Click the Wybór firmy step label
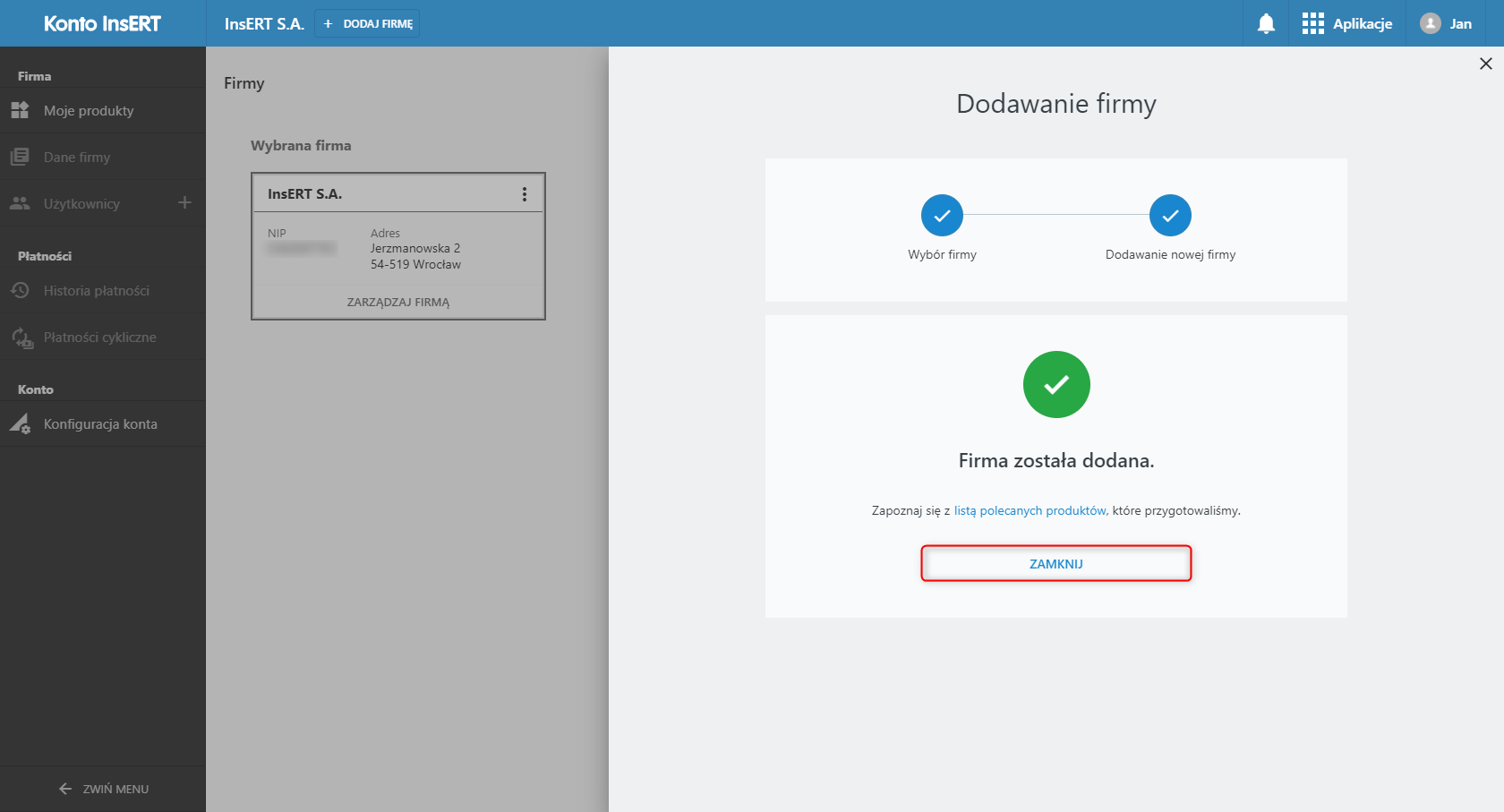Screen dimensions: 1504x812 coord(942,255)
